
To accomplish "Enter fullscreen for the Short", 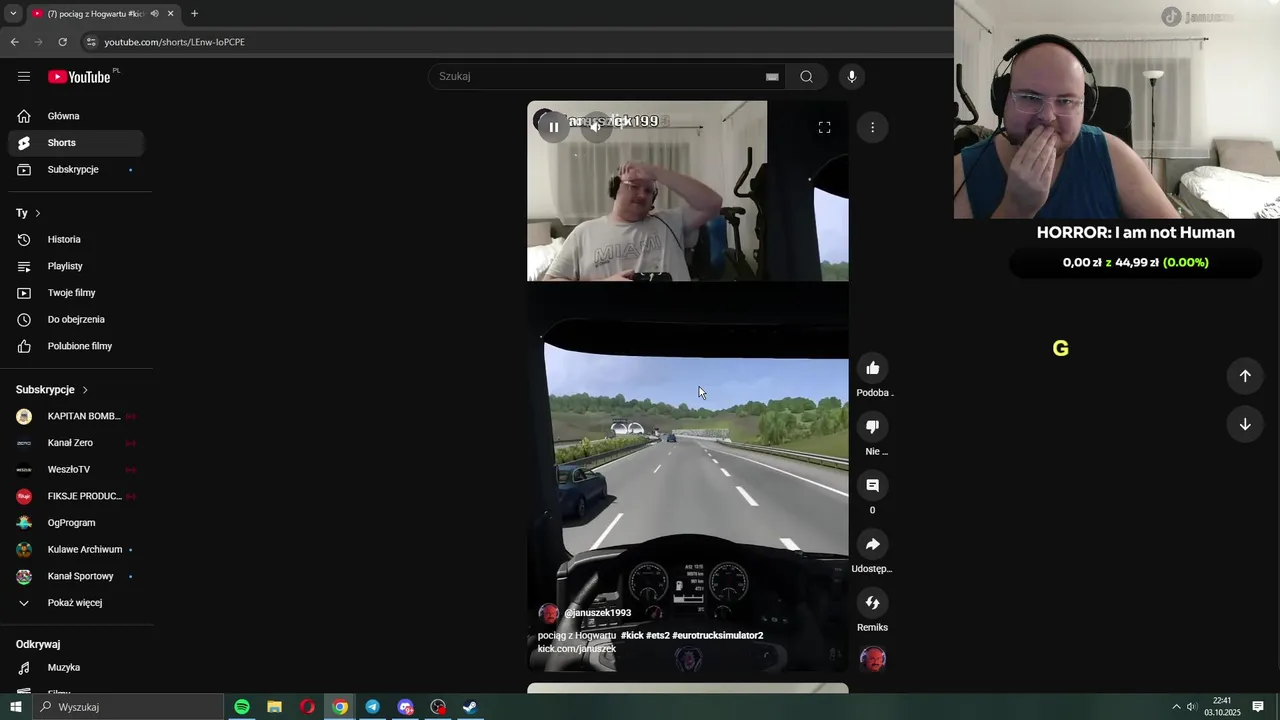I will (x=824, y=127).
